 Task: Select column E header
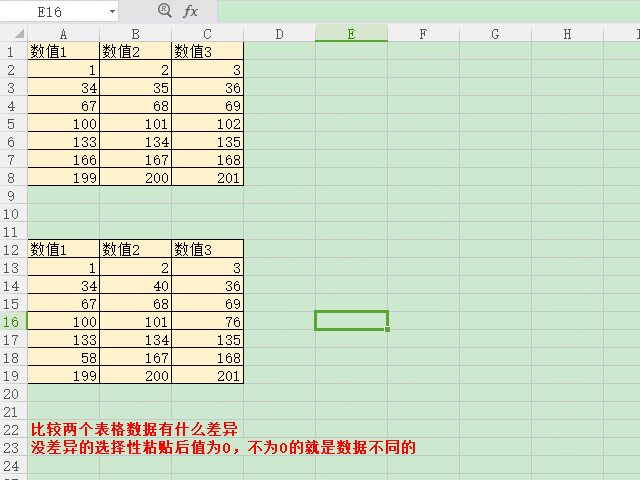351,33
